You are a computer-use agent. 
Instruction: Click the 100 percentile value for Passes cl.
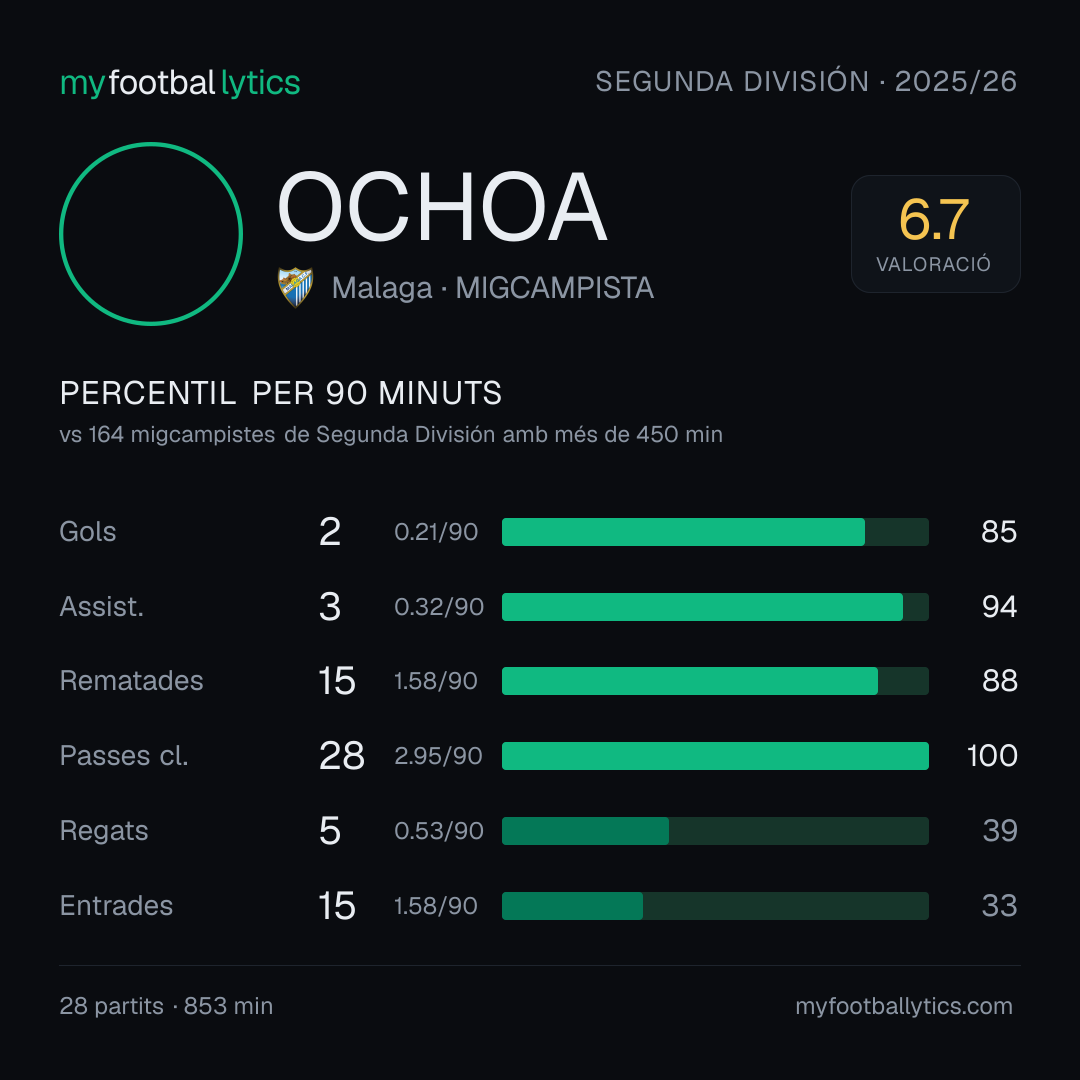(x=992, y=756)
